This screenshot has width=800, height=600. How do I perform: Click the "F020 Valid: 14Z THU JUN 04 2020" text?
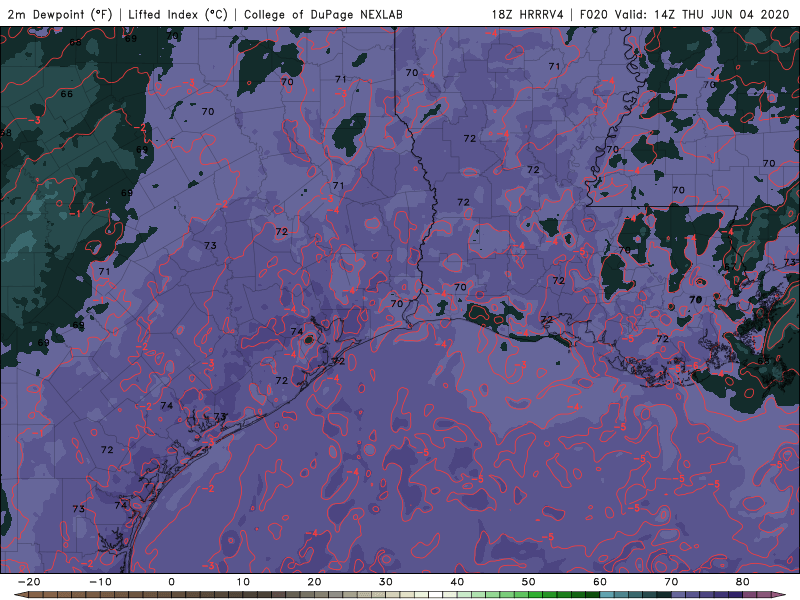685,15
